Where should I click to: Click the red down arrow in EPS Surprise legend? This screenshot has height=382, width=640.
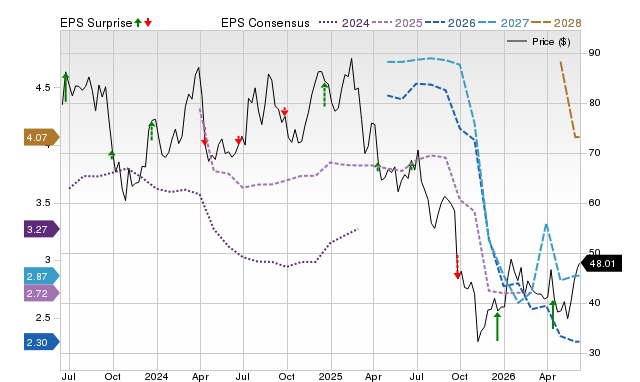(x=148, y=22)
